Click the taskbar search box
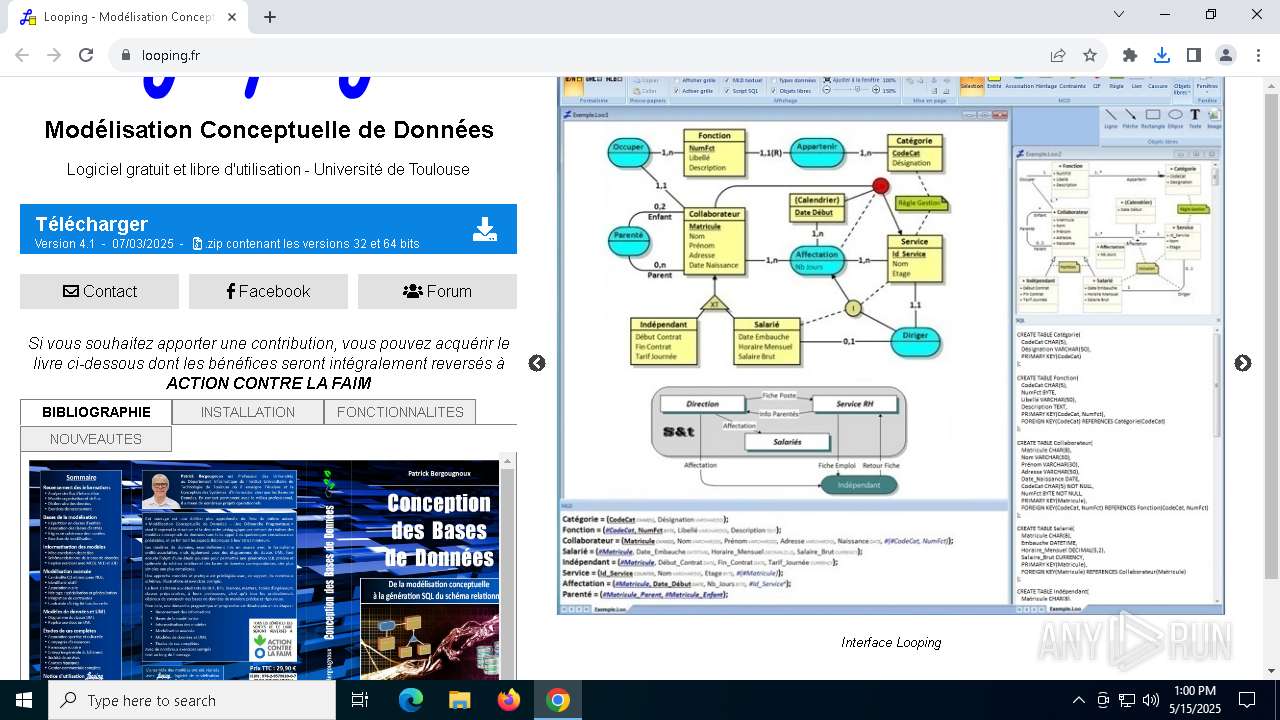Image resolution: width=1280 pixels, height=720 pixels. coord(192,700)
